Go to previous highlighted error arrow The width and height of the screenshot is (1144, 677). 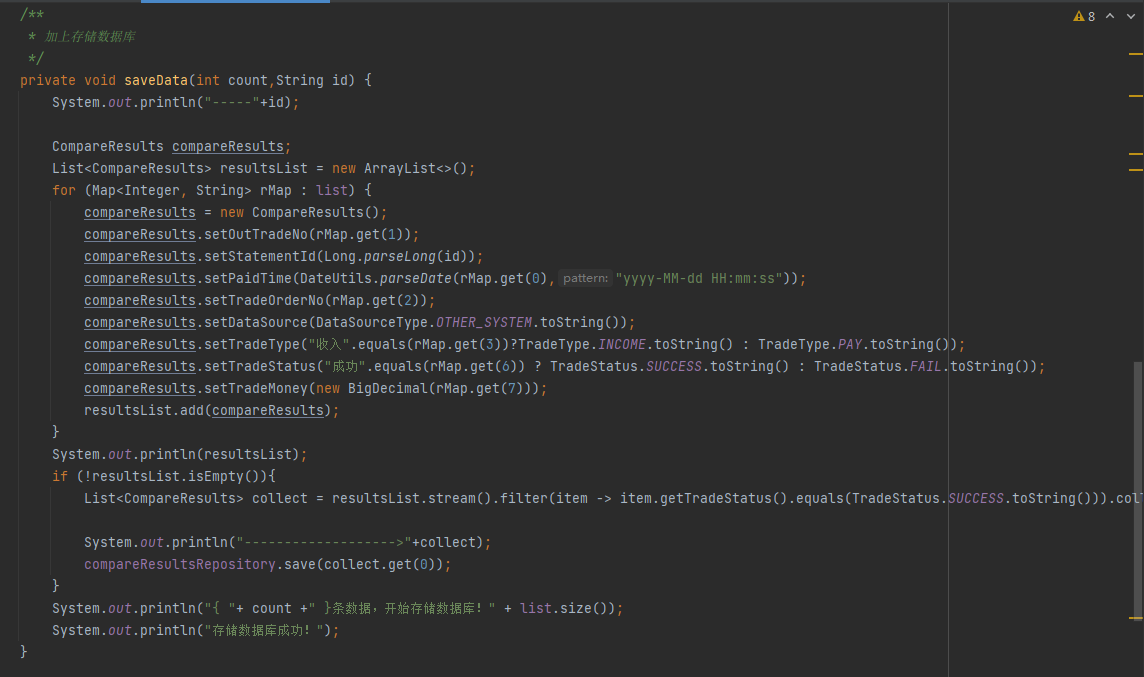(1110, 16)
